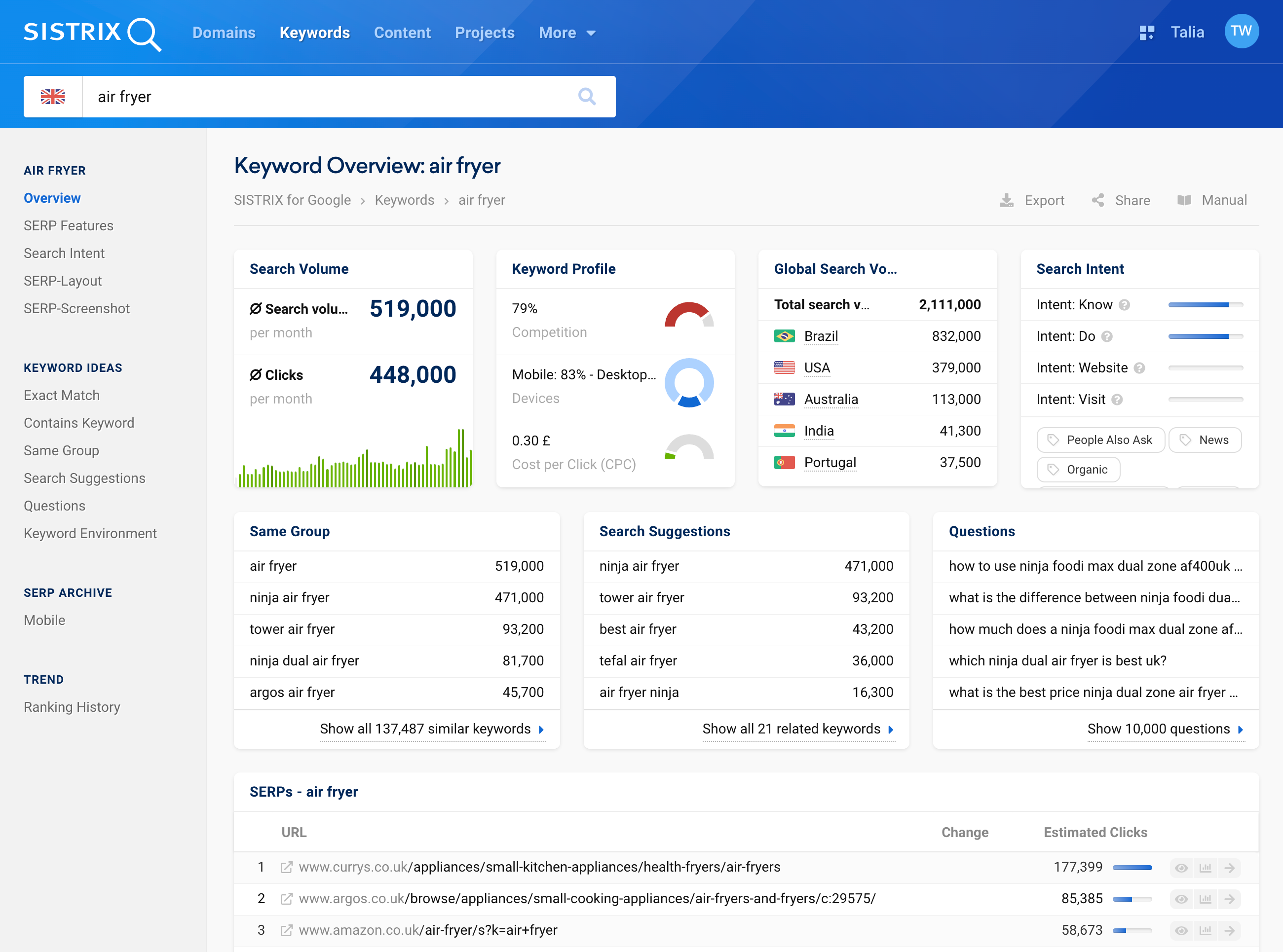1283x952 pixels.
Task: Expand the More dropdown menu
Action: [567, 33]
